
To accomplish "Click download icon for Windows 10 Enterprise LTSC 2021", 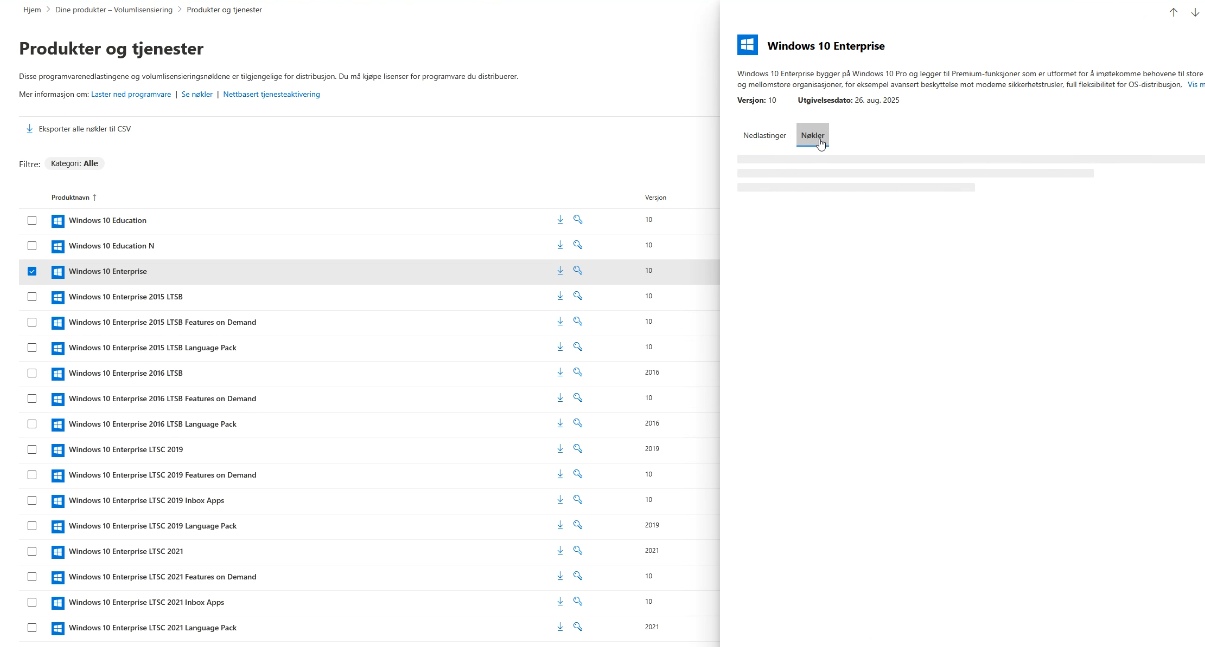I will 561,551.
